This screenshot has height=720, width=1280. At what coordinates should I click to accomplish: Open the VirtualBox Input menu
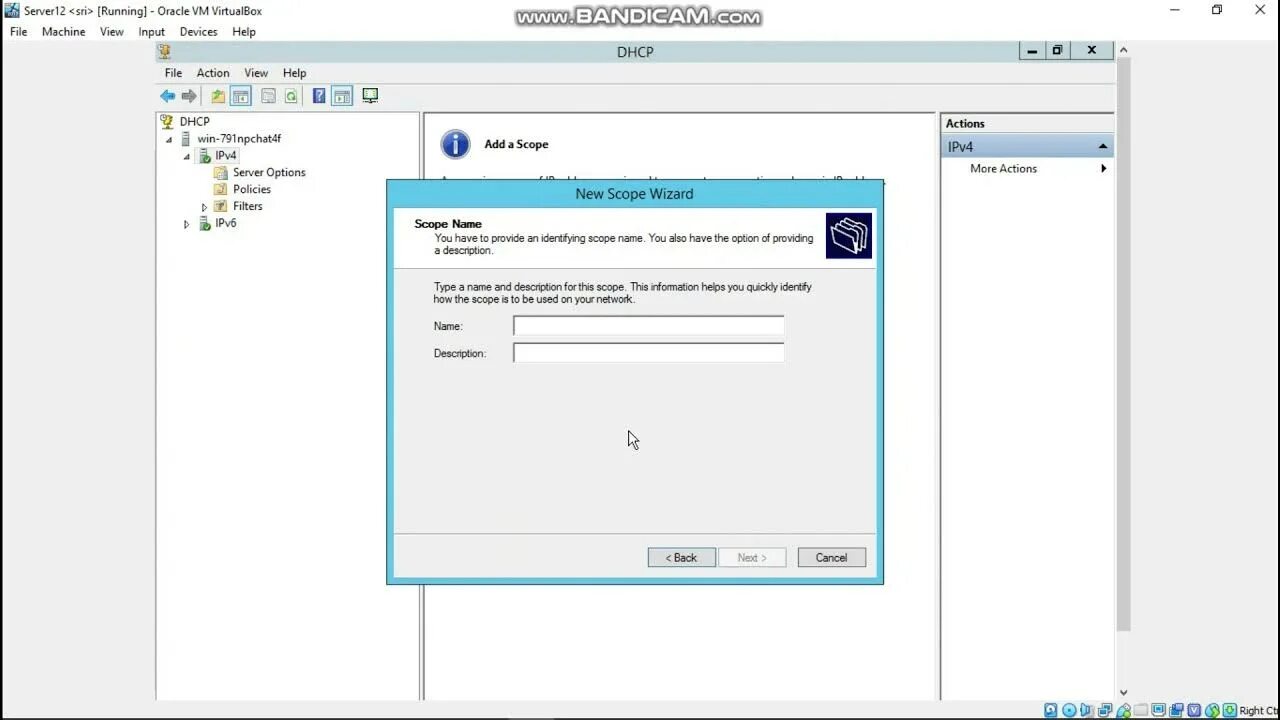click(x=152, y=32)
